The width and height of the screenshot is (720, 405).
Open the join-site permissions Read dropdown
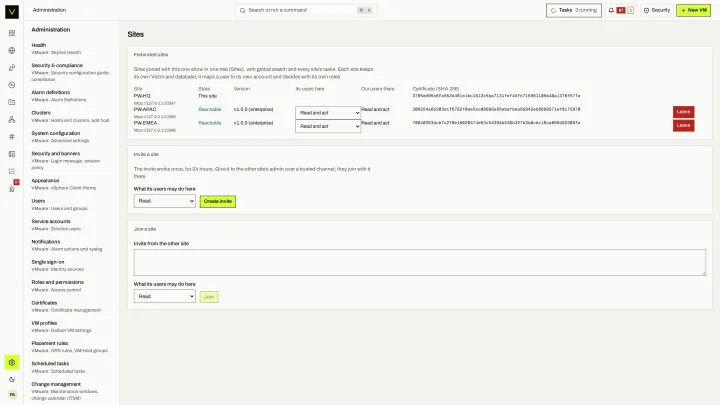pos(164,296)
